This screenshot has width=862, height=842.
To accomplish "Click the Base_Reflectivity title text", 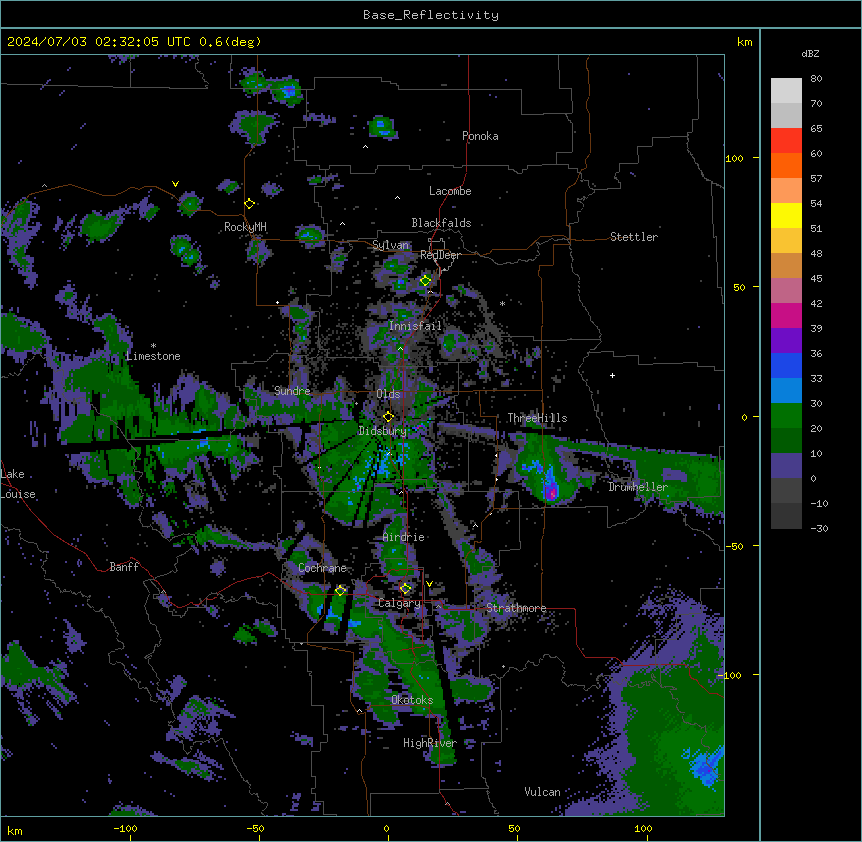I will (x=431, y=15).
